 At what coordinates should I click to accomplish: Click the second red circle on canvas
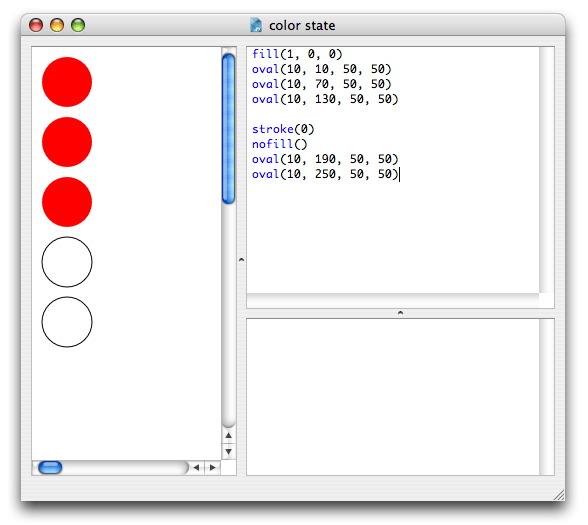(x=67, y=142)
